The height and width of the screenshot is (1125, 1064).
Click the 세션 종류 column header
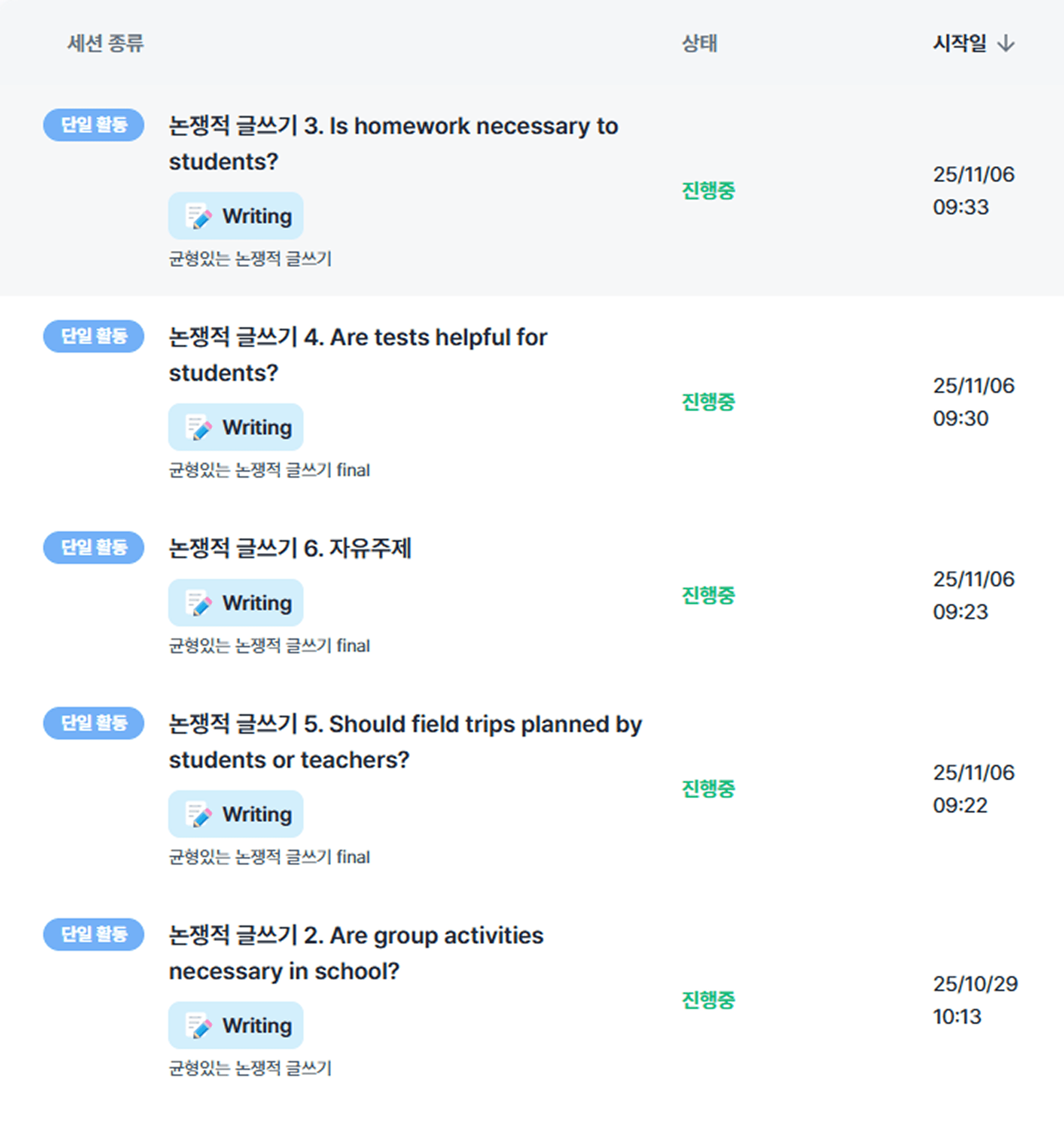106,43
